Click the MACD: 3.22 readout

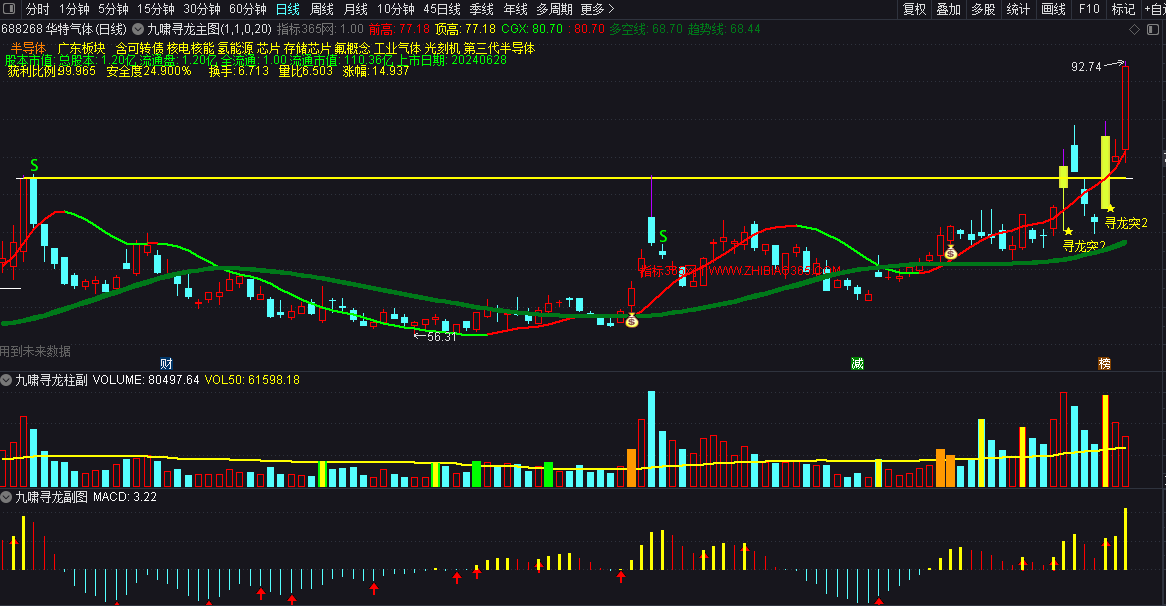125,497
